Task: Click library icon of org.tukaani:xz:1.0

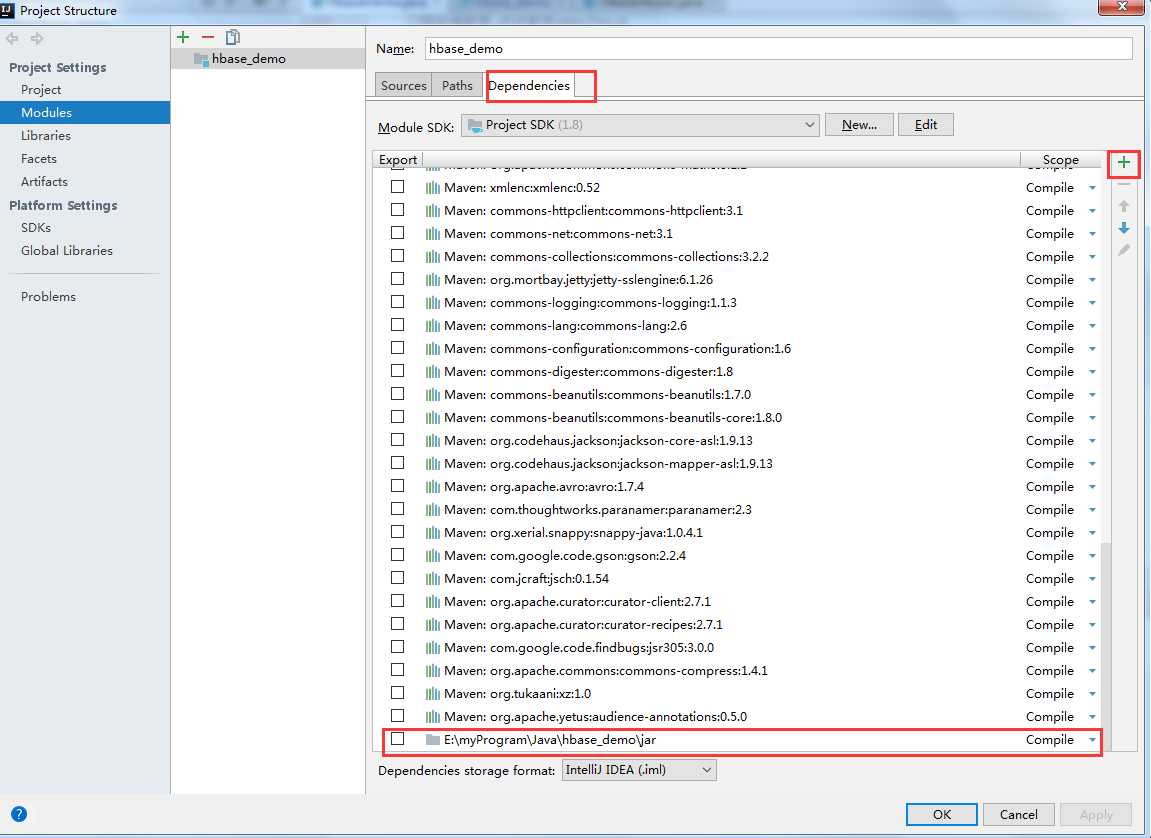Action: coord(432,694)
